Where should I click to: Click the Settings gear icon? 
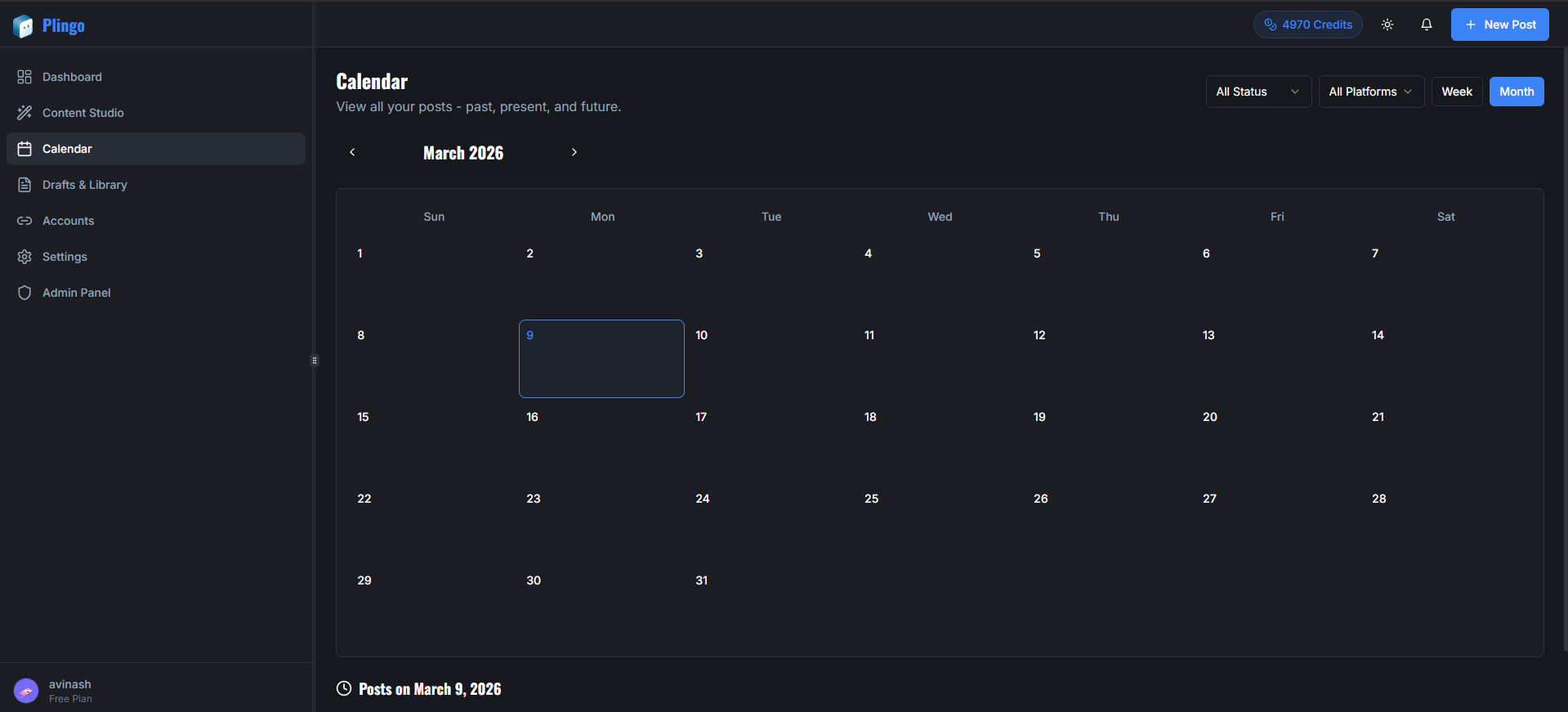25,257
